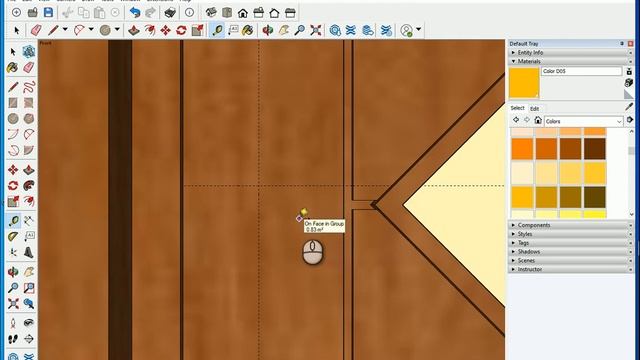The image size is (640, 360).
Task: Select the active Tape Measure tool in top toolbar
Action: pyautogui.click(x=217, y=30)
